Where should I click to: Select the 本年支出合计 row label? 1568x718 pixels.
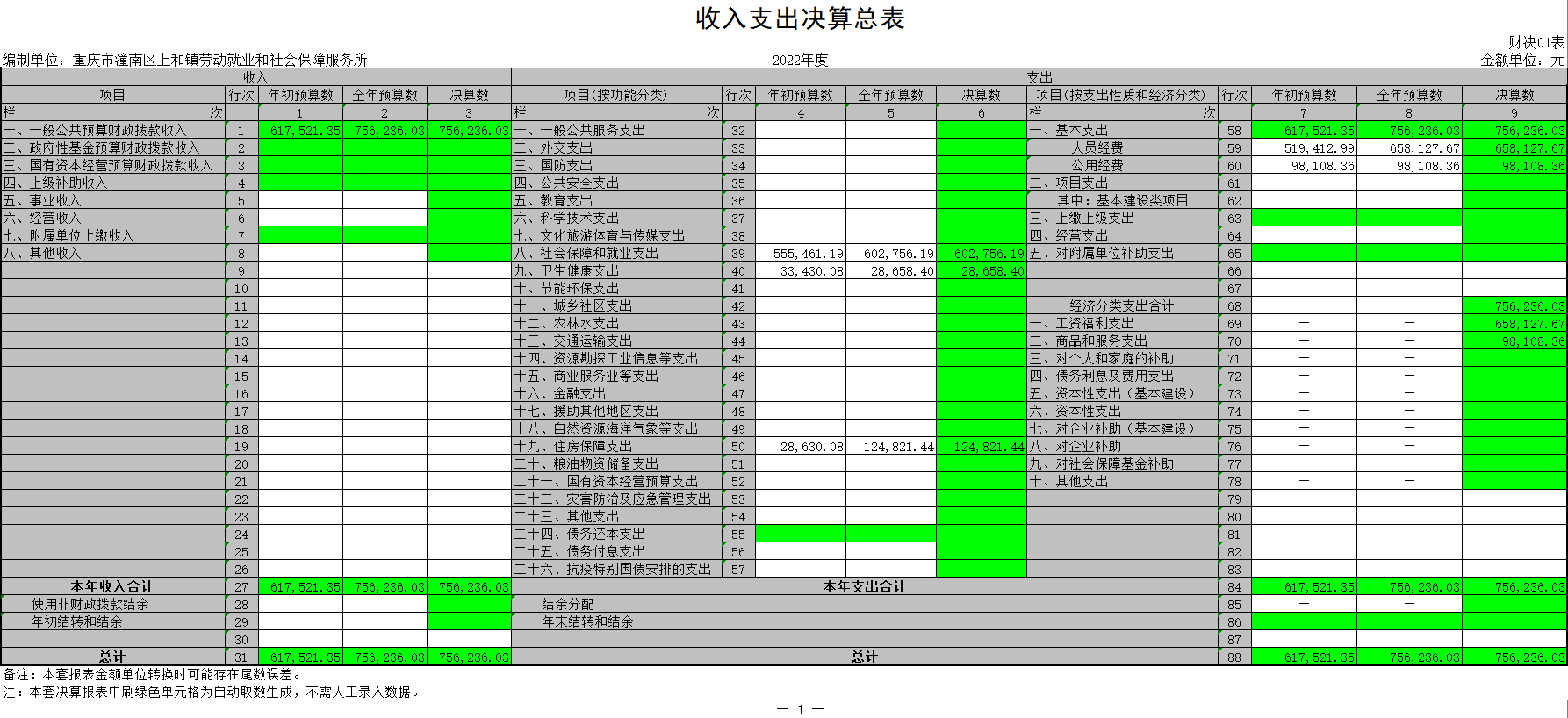(x=864, y=586)
